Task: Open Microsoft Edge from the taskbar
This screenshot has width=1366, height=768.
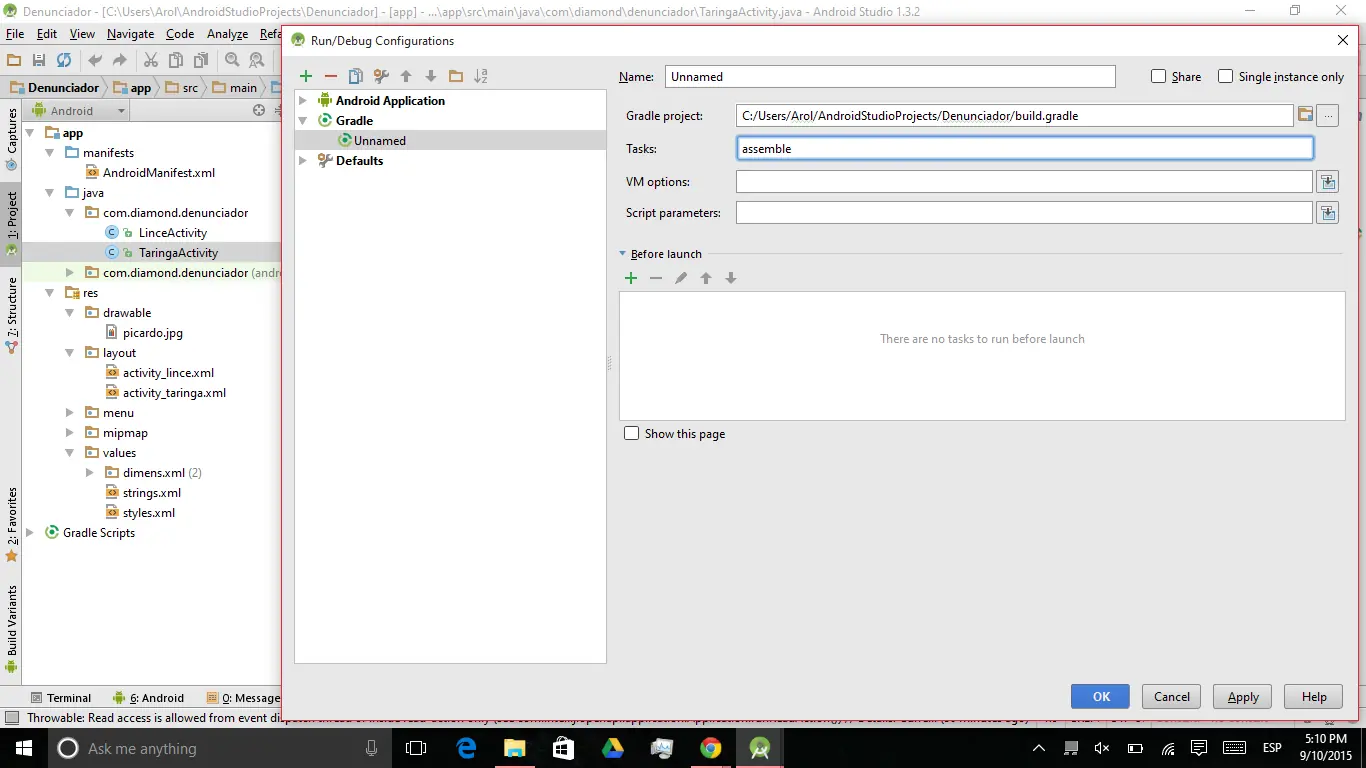Action: (466, 748)
